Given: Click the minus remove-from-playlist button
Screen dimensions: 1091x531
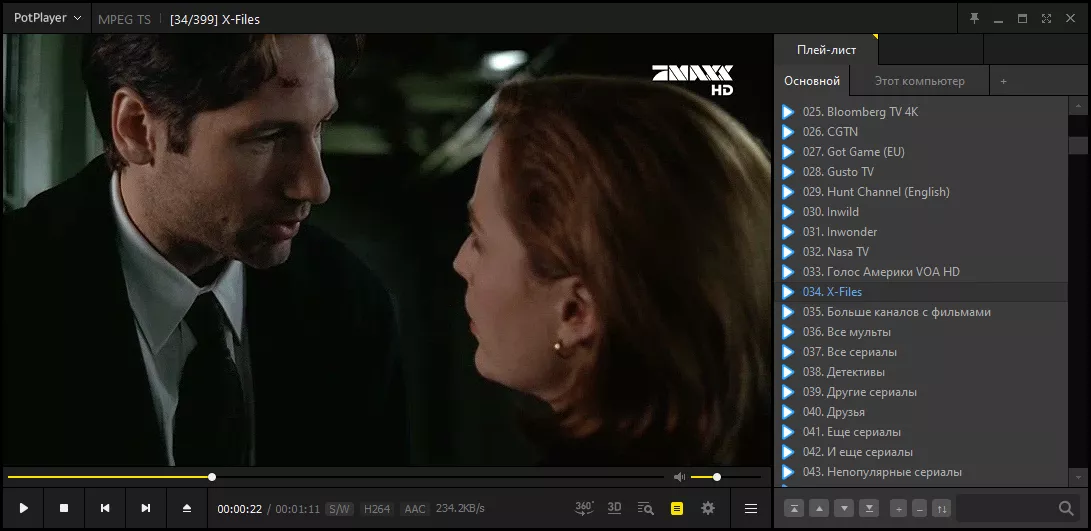Looking at the screenshot, I should click(920, 509).
